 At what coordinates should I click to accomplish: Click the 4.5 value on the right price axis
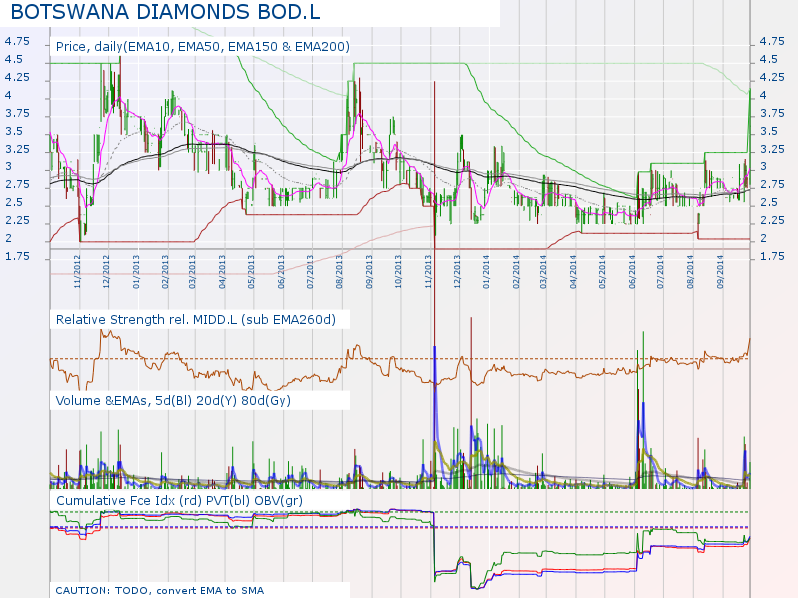tap(768, 59)
